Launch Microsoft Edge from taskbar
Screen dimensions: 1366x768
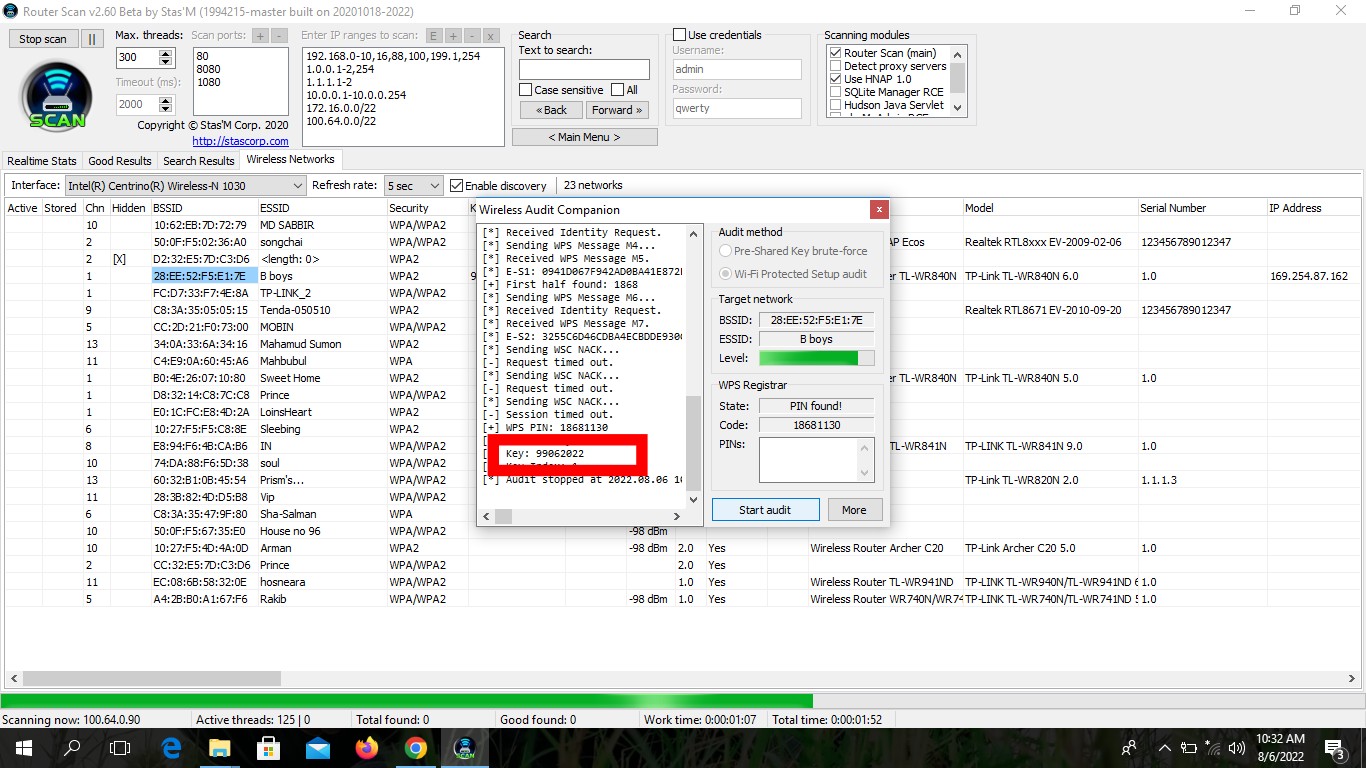[170, 747]
